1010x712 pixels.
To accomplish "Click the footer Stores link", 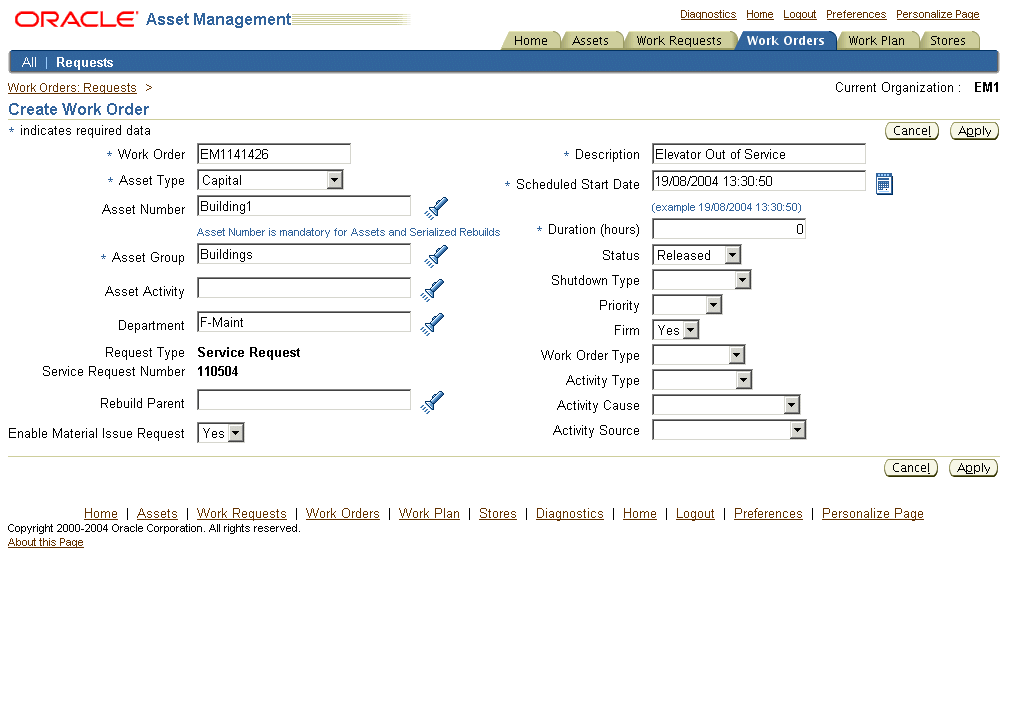I will (498, 514).
